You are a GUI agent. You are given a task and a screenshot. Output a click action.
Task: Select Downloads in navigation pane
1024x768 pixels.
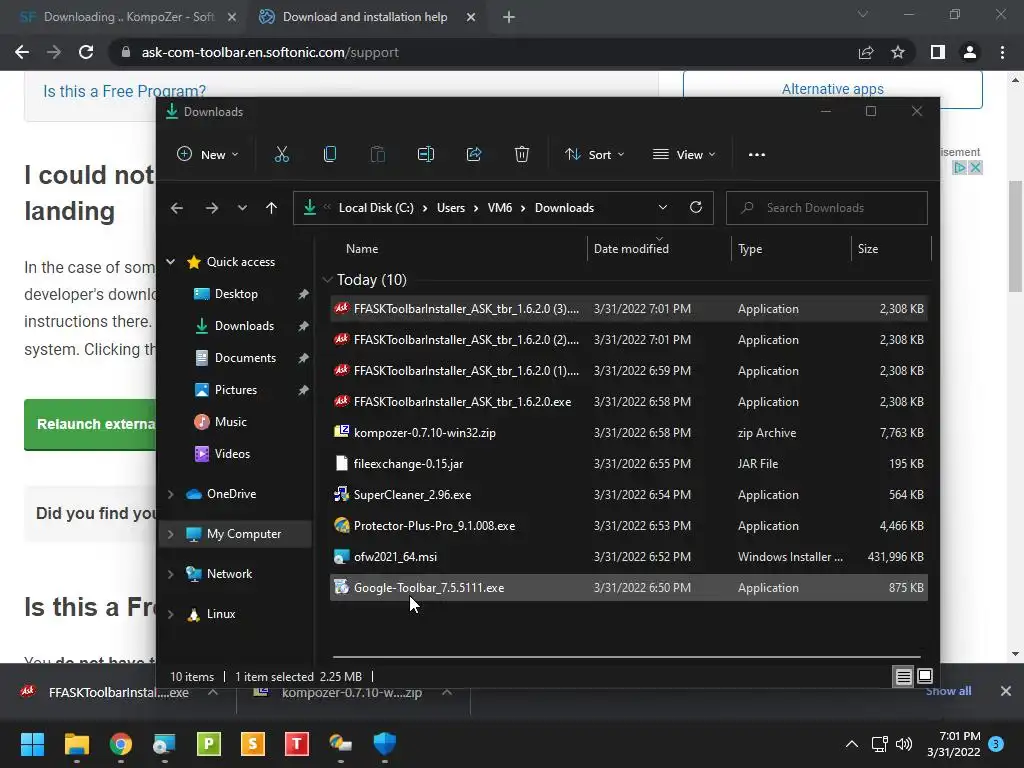click(244, 326)
